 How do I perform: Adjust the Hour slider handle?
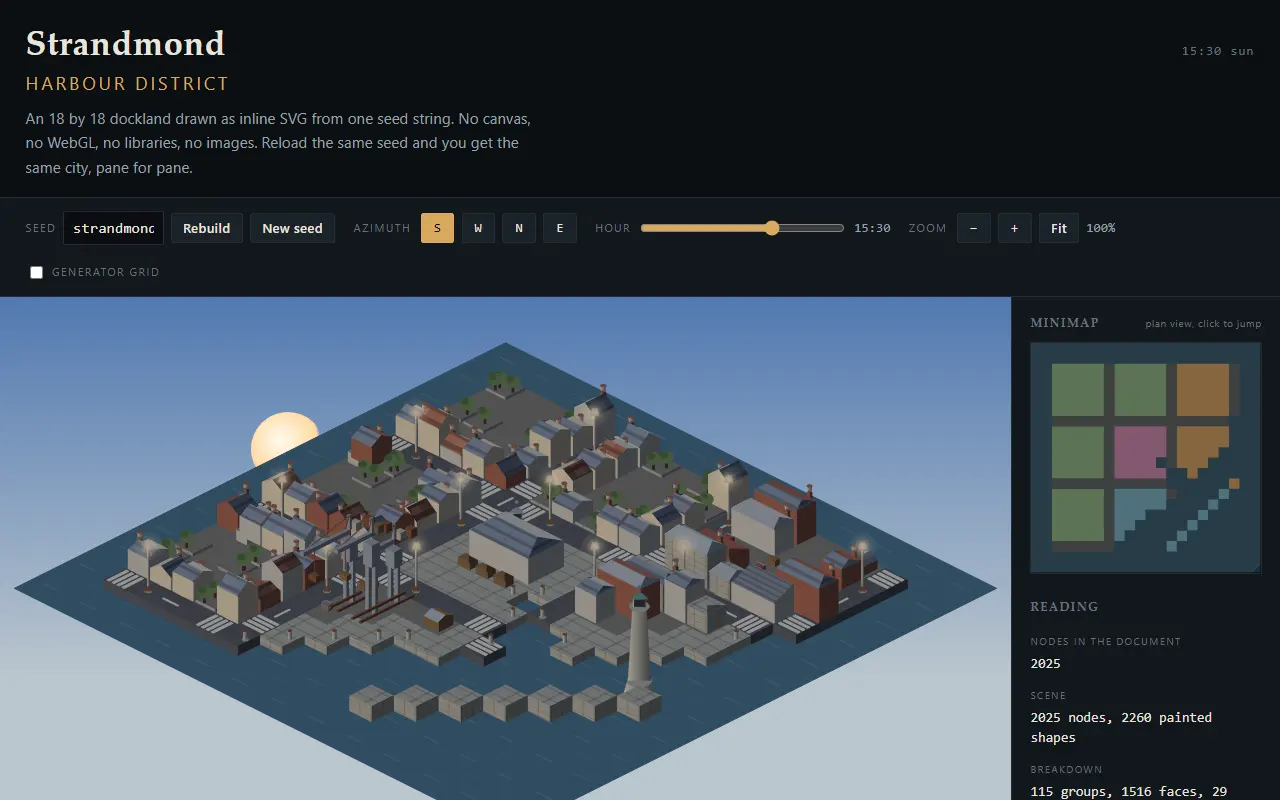(772, 228)
